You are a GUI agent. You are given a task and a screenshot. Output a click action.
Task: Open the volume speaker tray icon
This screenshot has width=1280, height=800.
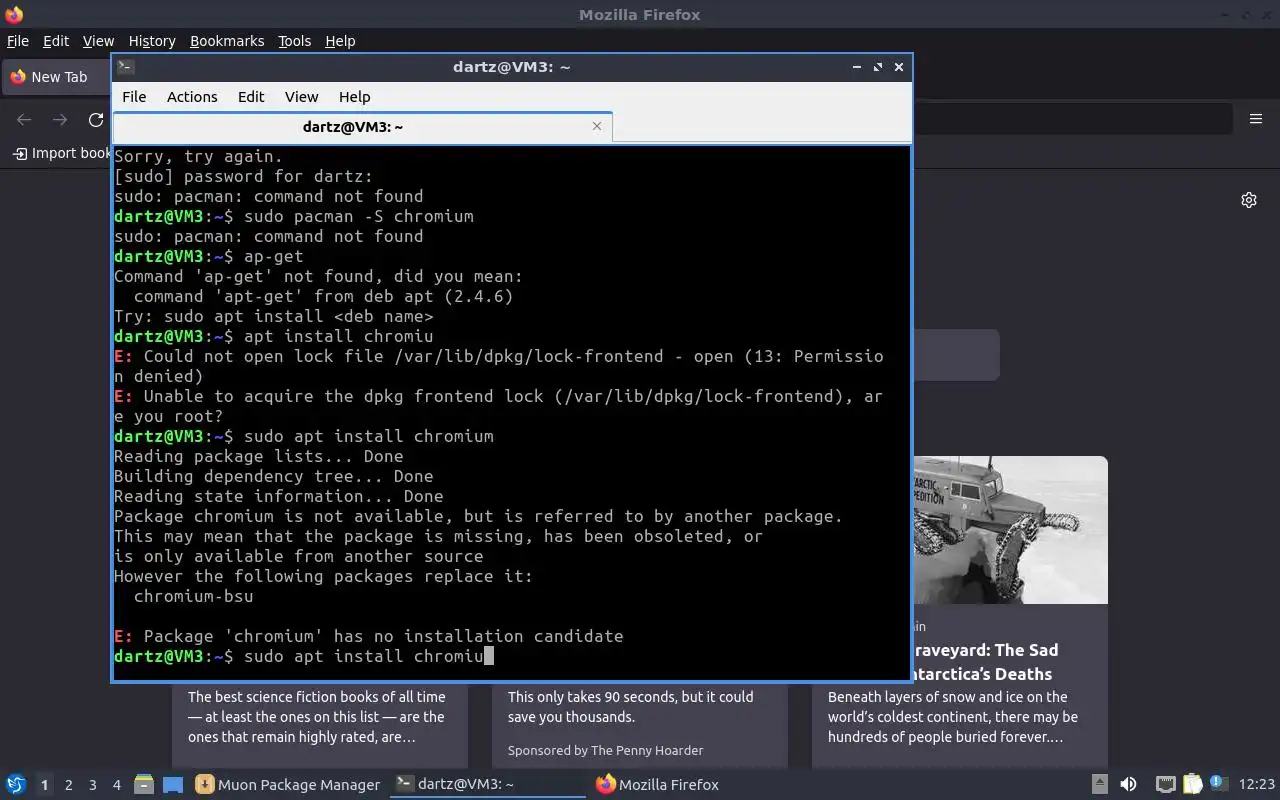click(x=1128, y=785)
